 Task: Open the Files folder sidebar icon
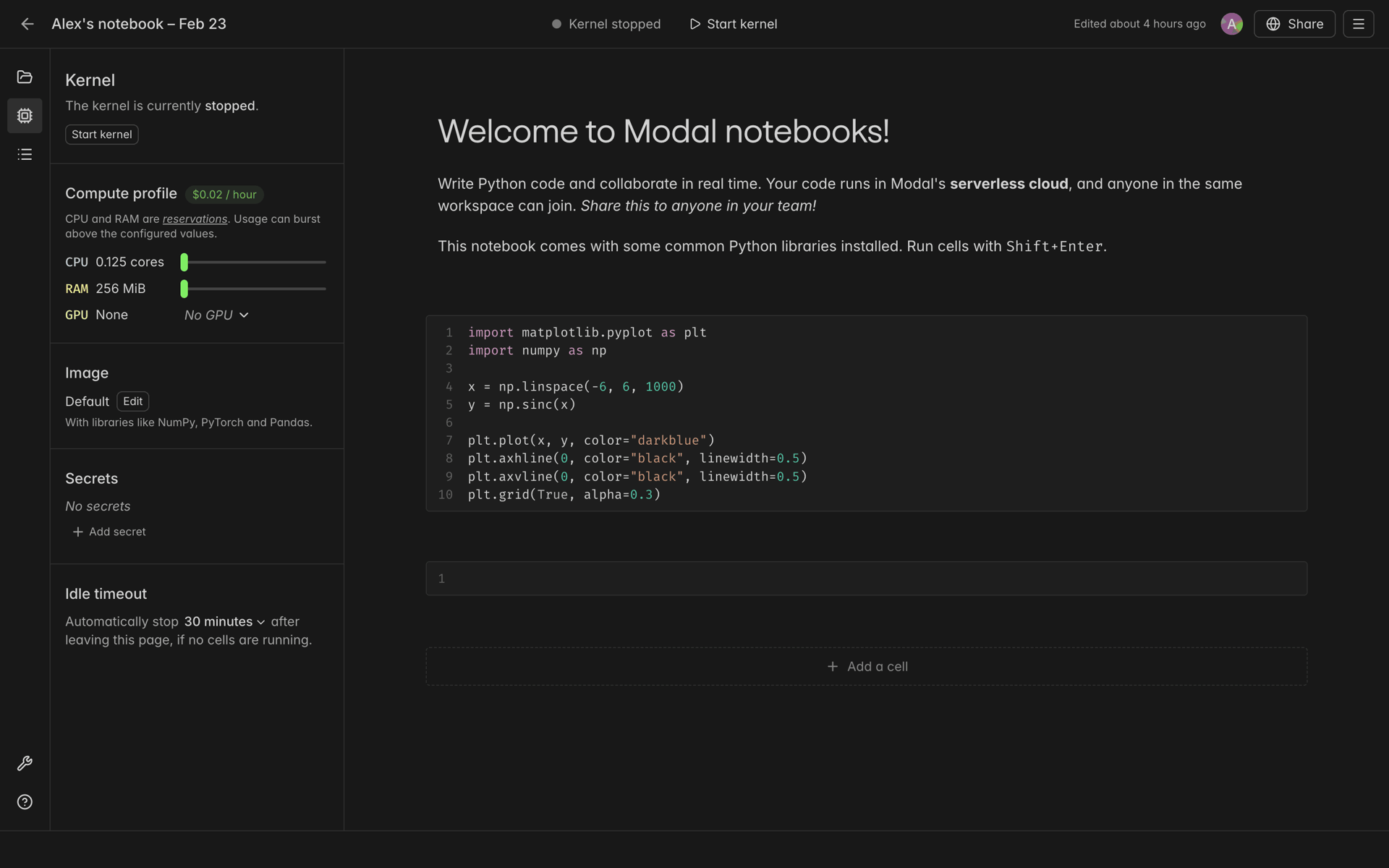point(25,77)
